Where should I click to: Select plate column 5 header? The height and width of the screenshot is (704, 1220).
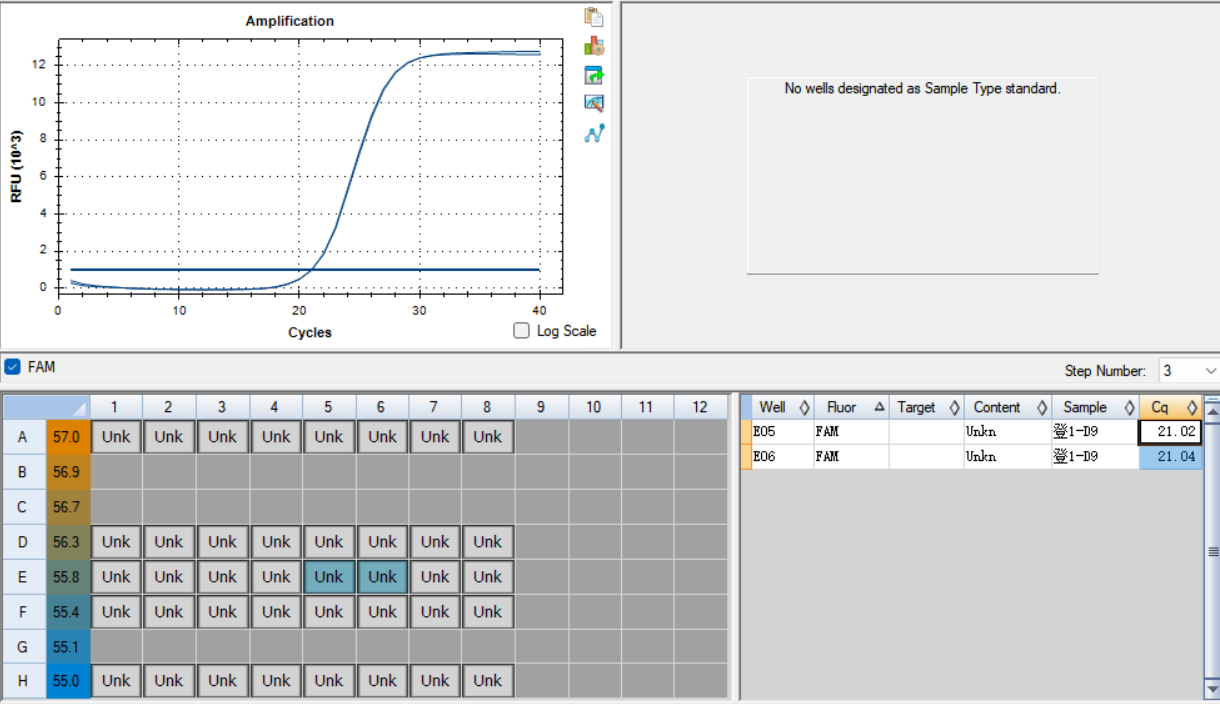pyautogui.click(x=328, y=407)
